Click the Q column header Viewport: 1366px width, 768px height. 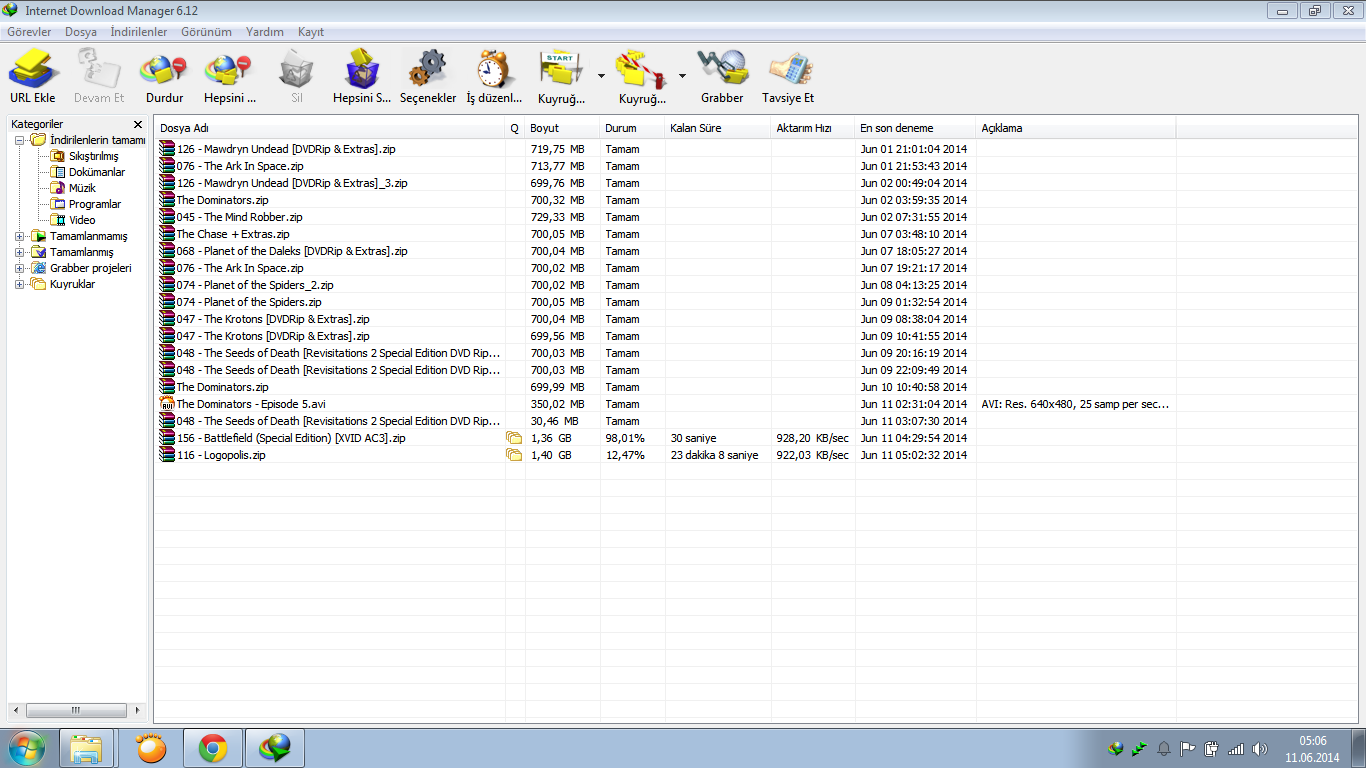(x=515, y=128)
